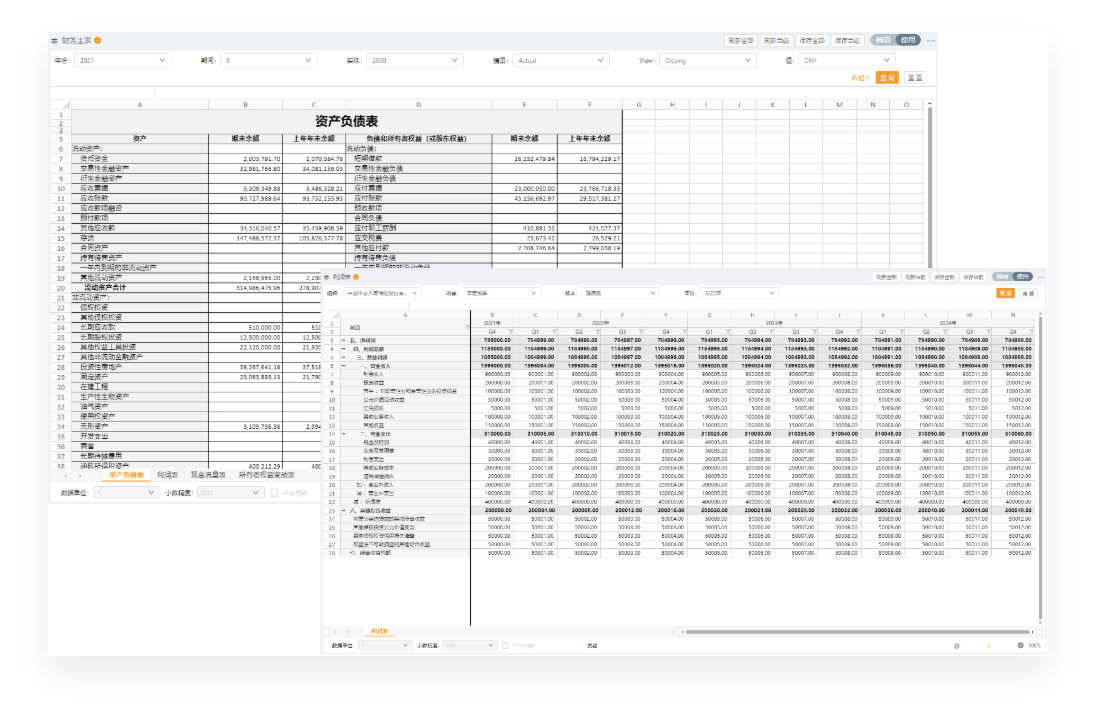The width and height of the screenshot is (1096, 720).
Task: Click the orange info badge beside 财务主表 title
Action: pos(98,41)
